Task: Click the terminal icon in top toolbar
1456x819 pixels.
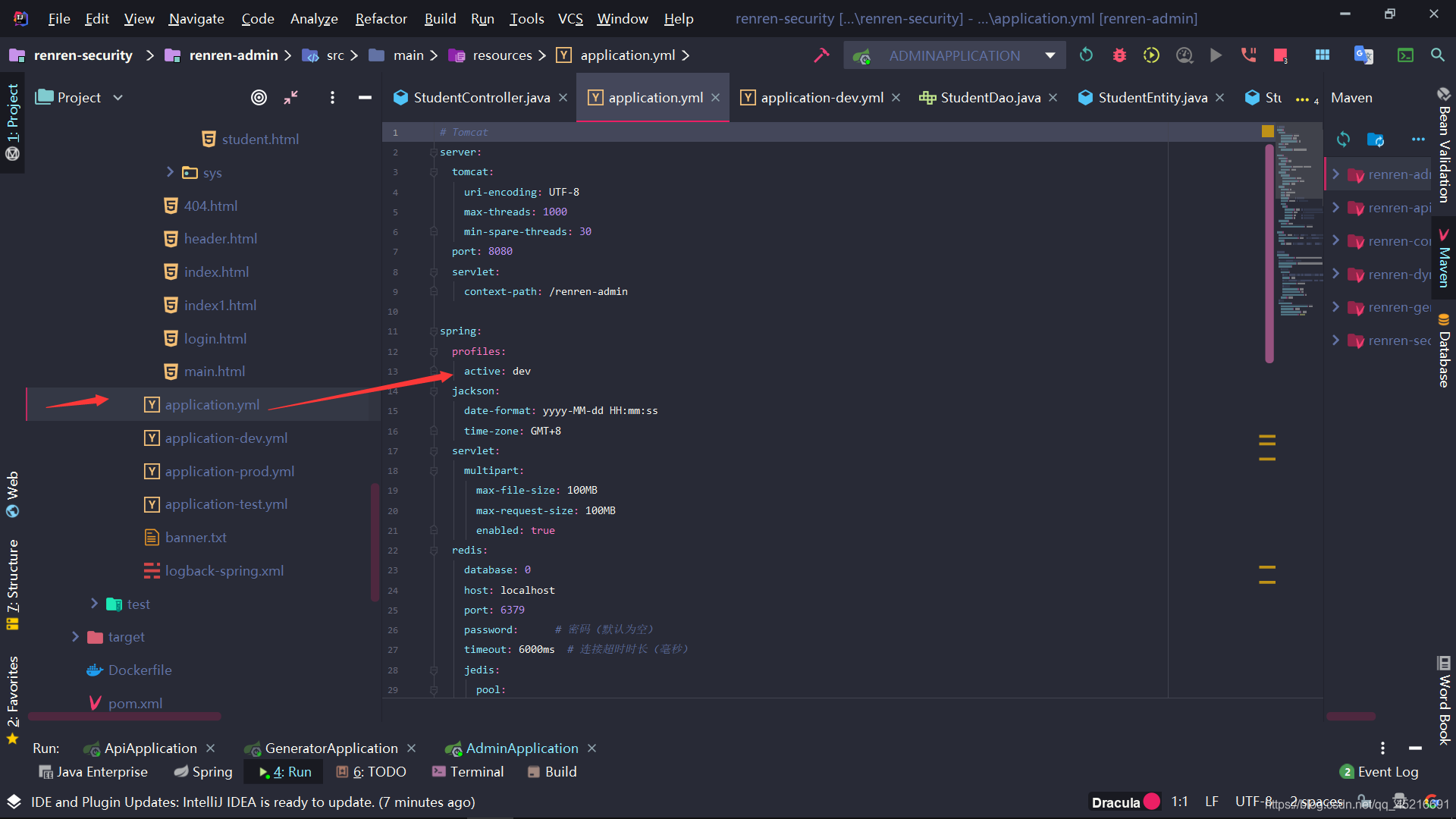Action: 1405,55
